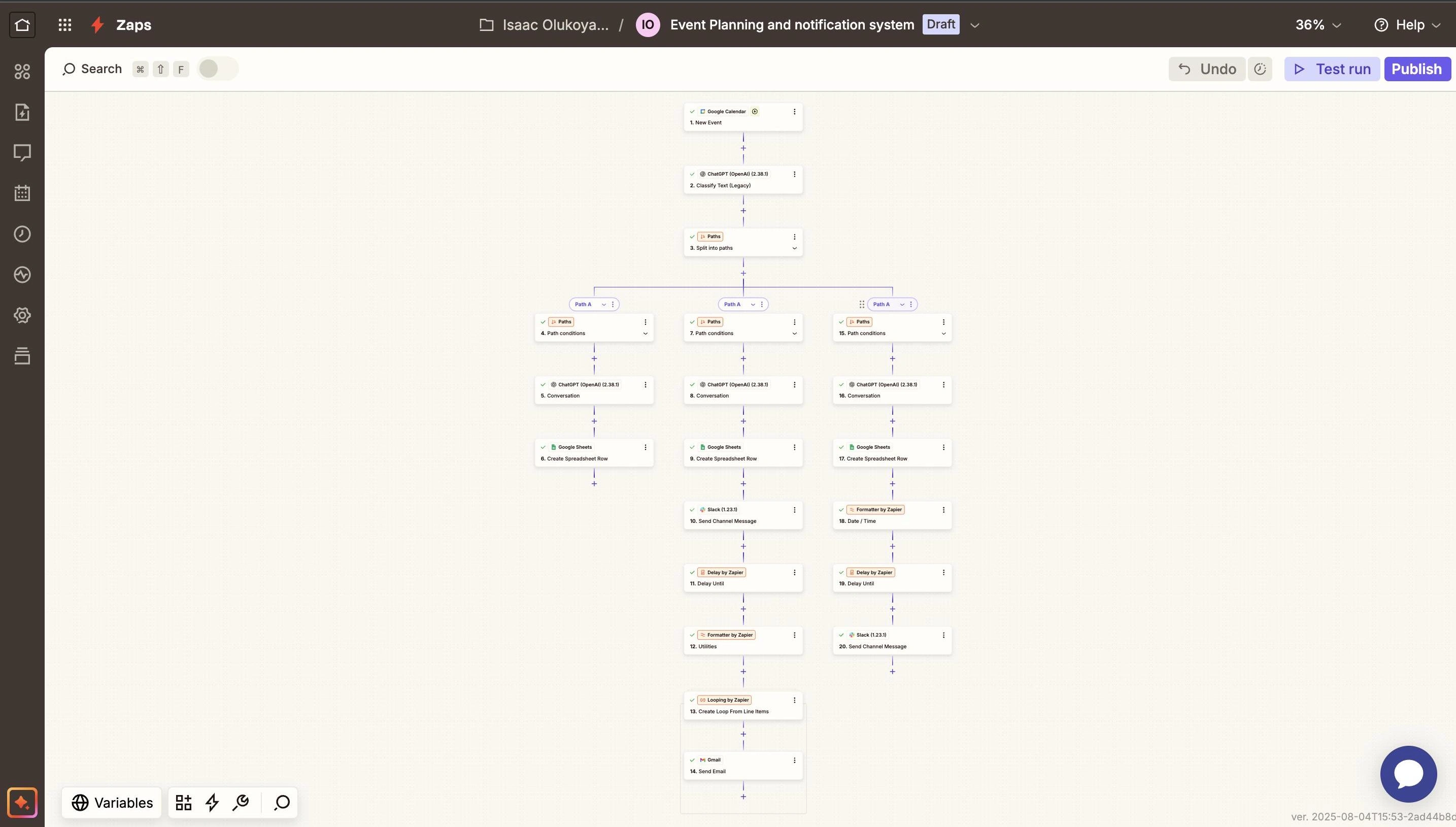
Task: Toggle the switch next to Search
Action: click(217, 69)
